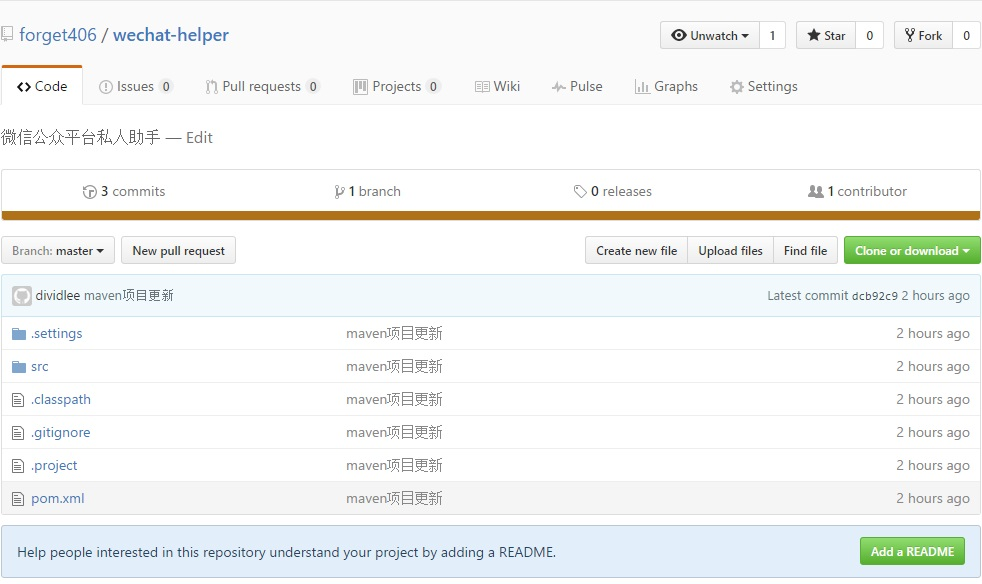Open the Pull requests tab

262,86
